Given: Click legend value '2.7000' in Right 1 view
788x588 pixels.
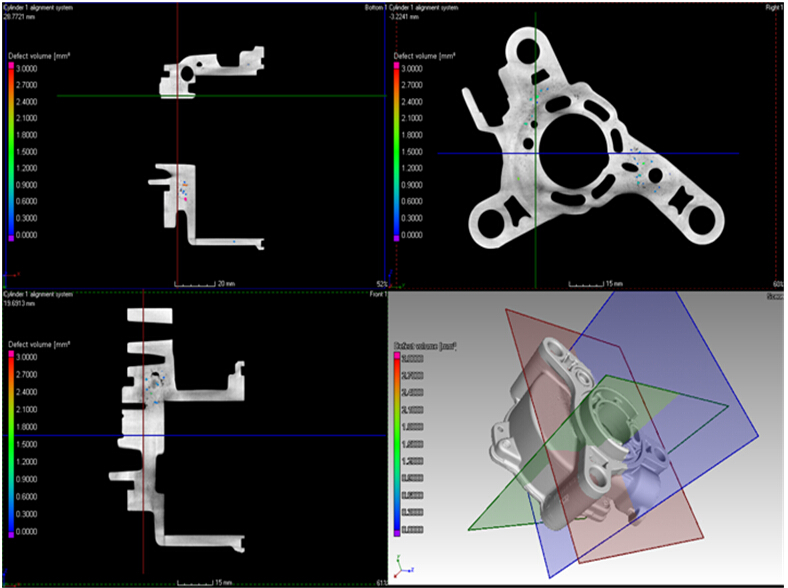Looking at the screenshot, I should tap(412, 85).
